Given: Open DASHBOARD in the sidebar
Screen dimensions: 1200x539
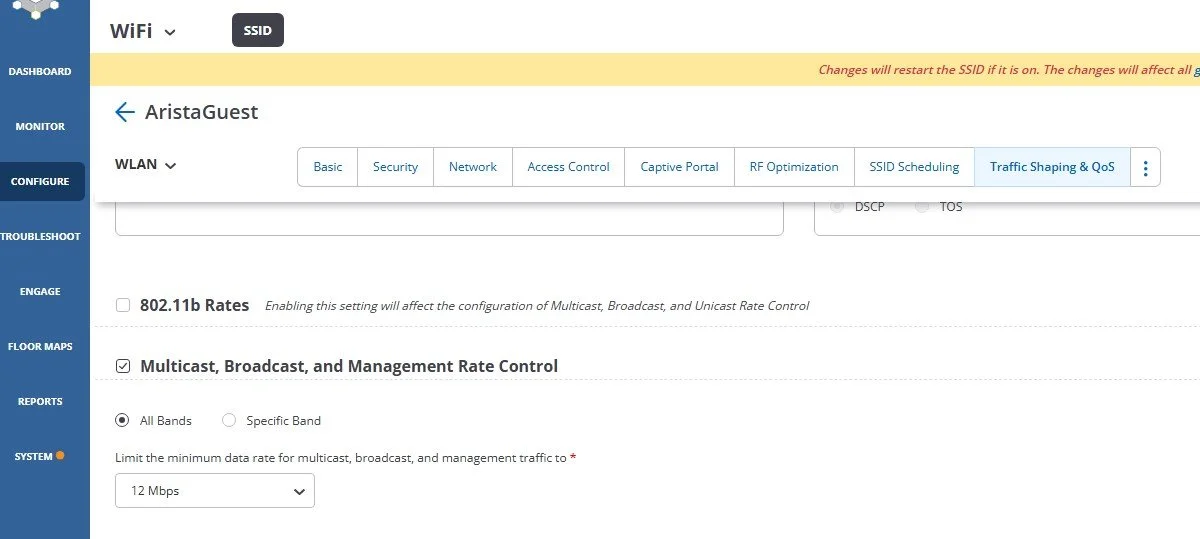Looking at the screenshot, I should point(40,72).
